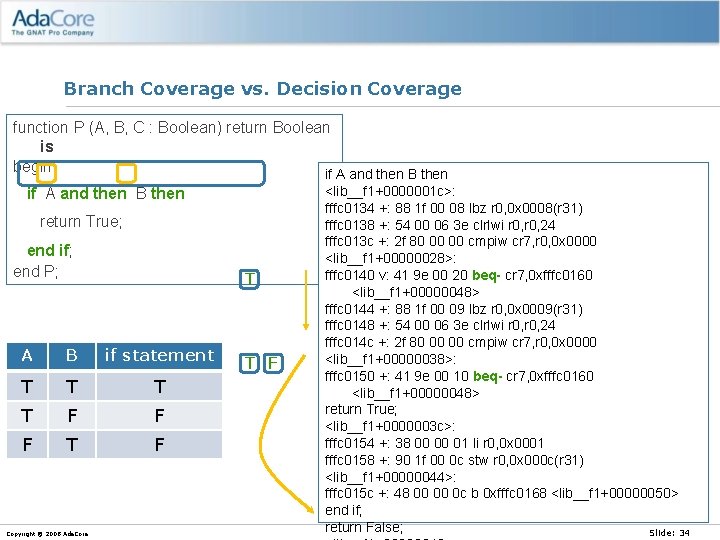Screen dimensions: 720x540
Task: Click the AdaCore logo
Action: tap(53, 22)
